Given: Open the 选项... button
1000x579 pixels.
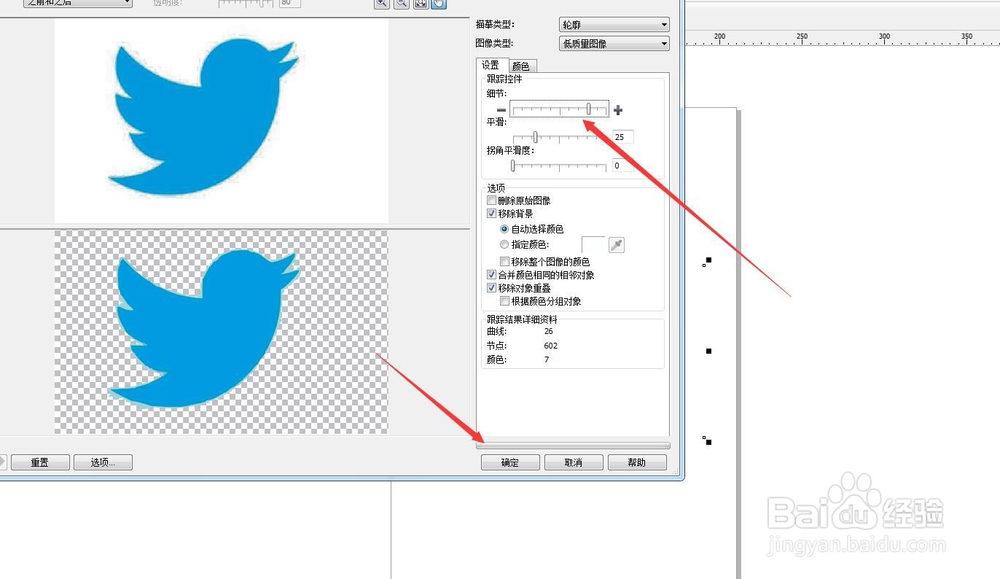Looking at the screenshot, I should [103, 462].
